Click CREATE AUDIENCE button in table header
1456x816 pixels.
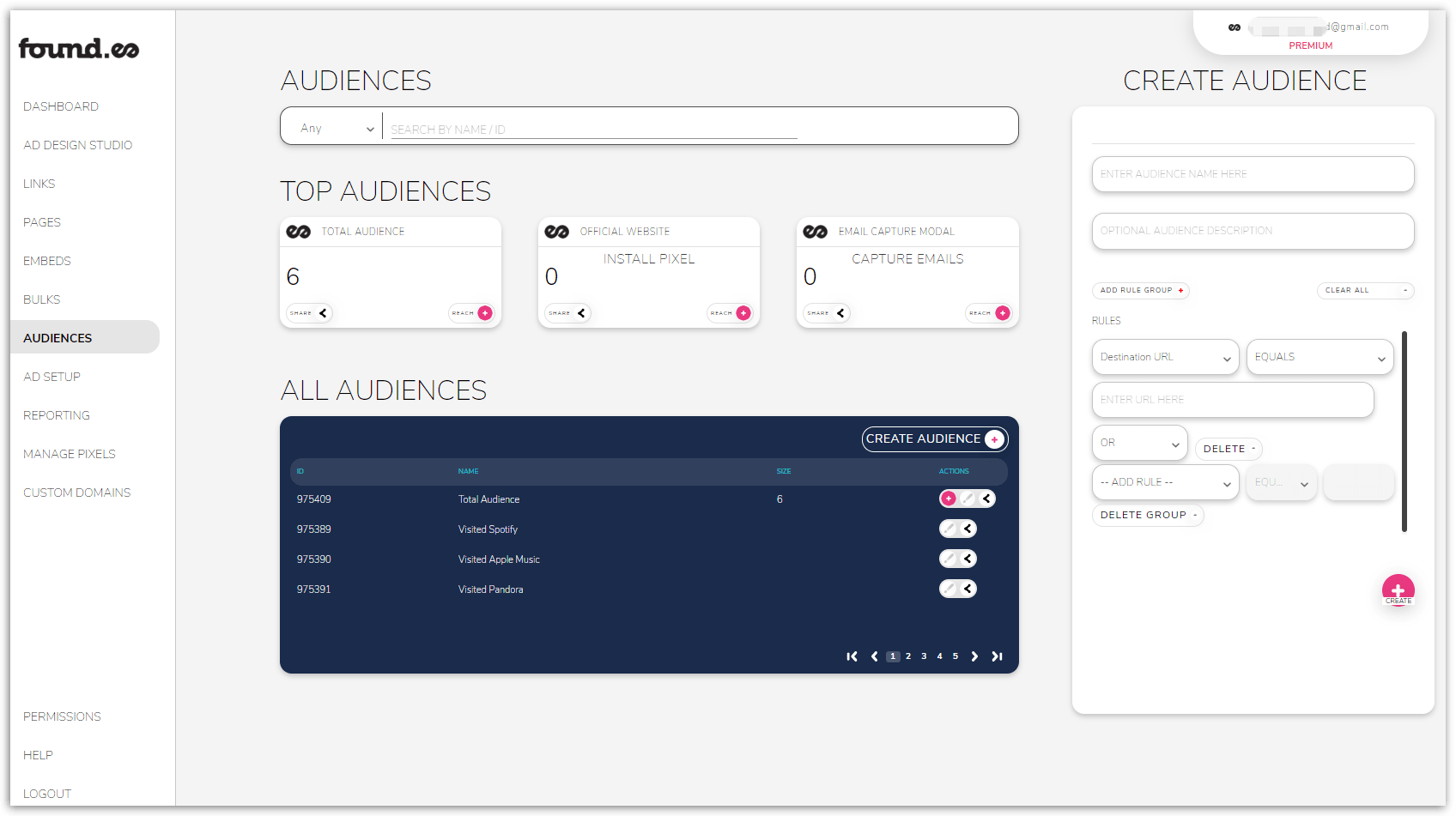click(x=934, y=438)
